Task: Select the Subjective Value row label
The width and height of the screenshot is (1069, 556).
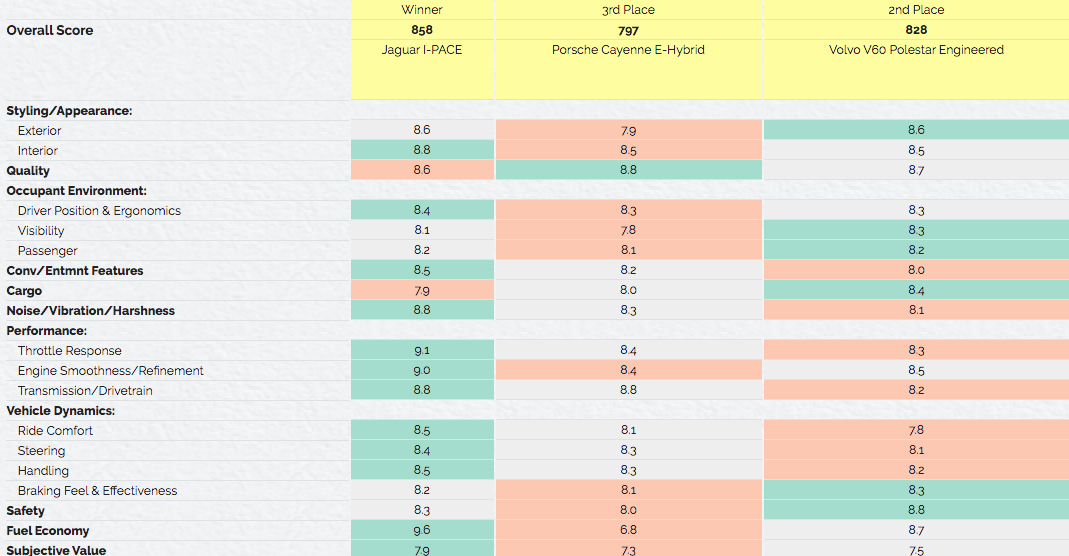Action: coord(56,550)
